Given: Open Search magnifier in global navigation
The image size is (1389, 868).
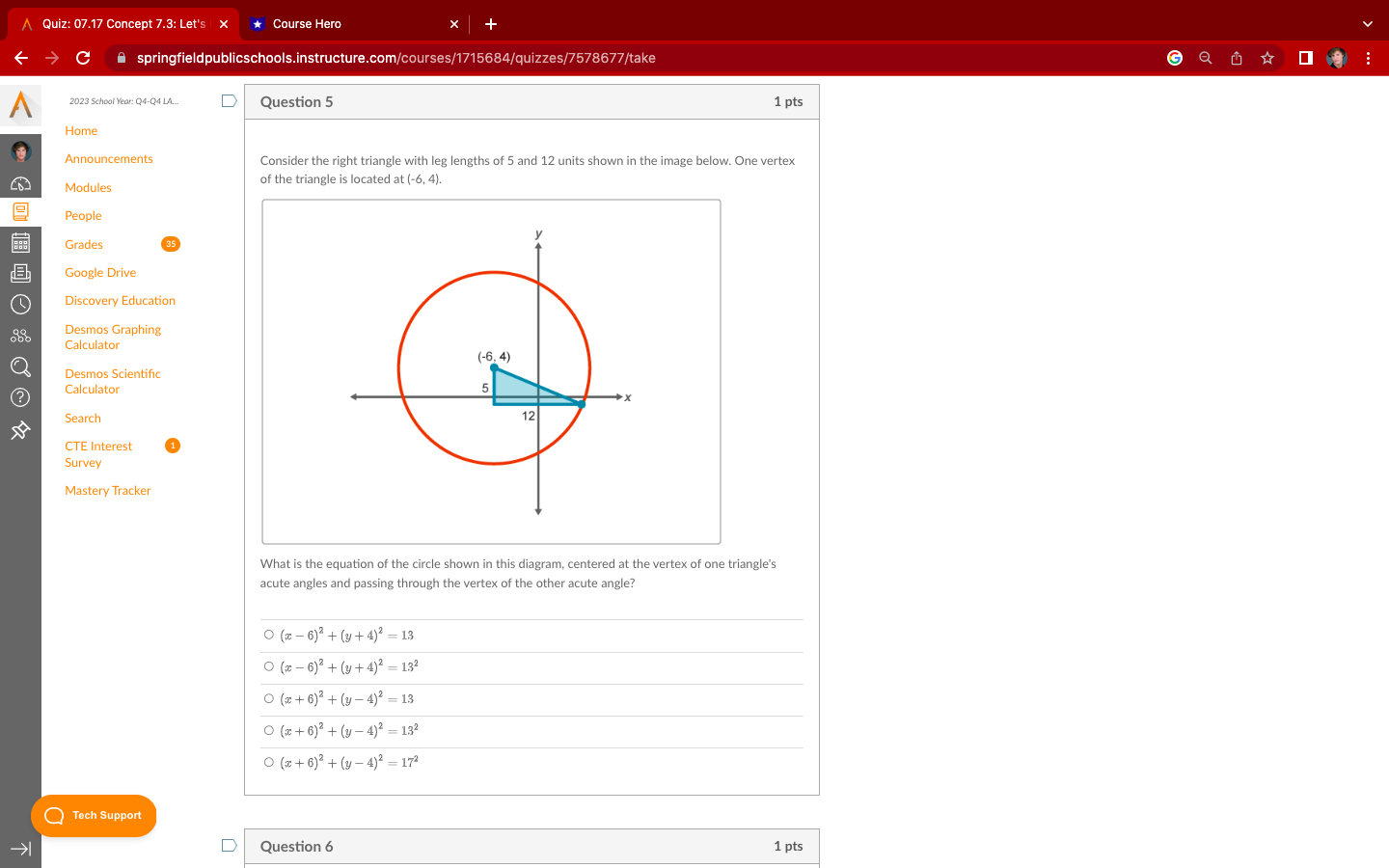Looking at the screenshot, I should pos(20,366).
